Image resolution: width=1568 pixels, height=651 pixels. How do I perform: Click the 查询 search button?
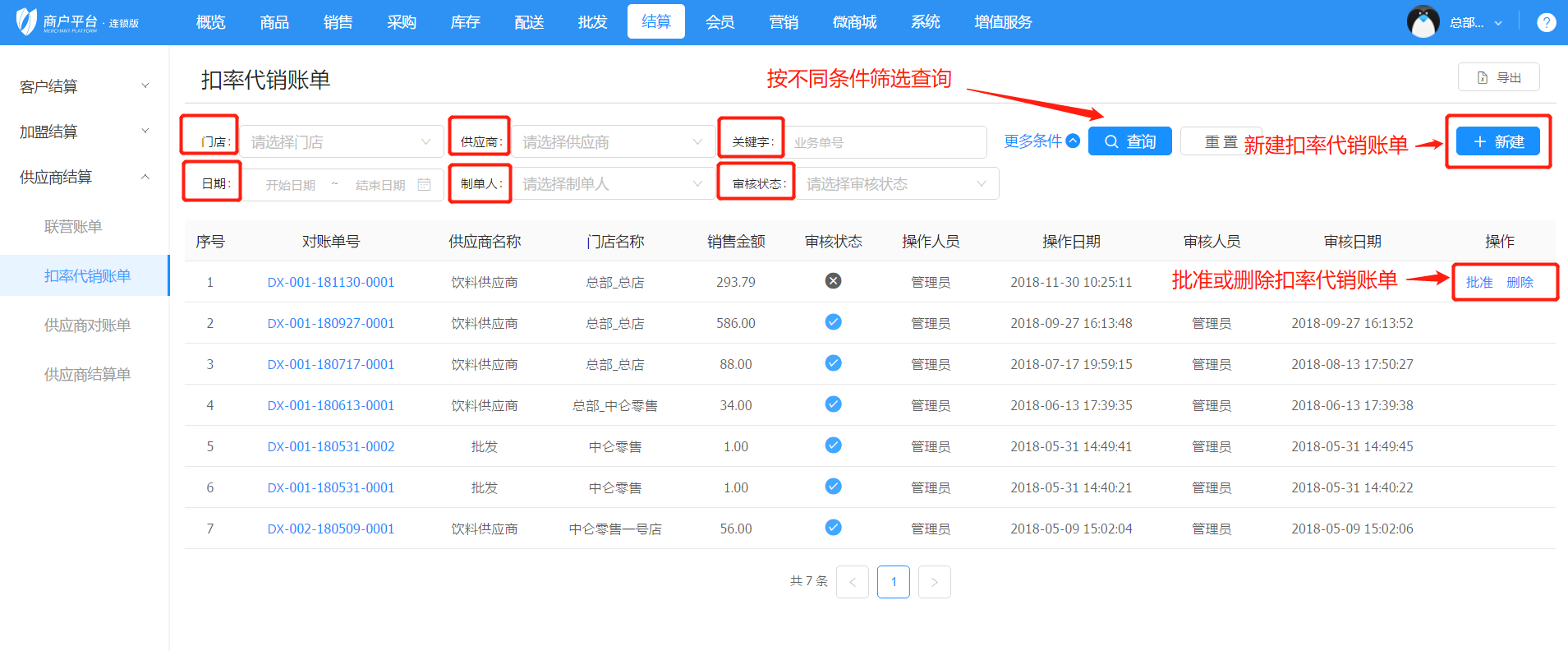(1129, 141)
